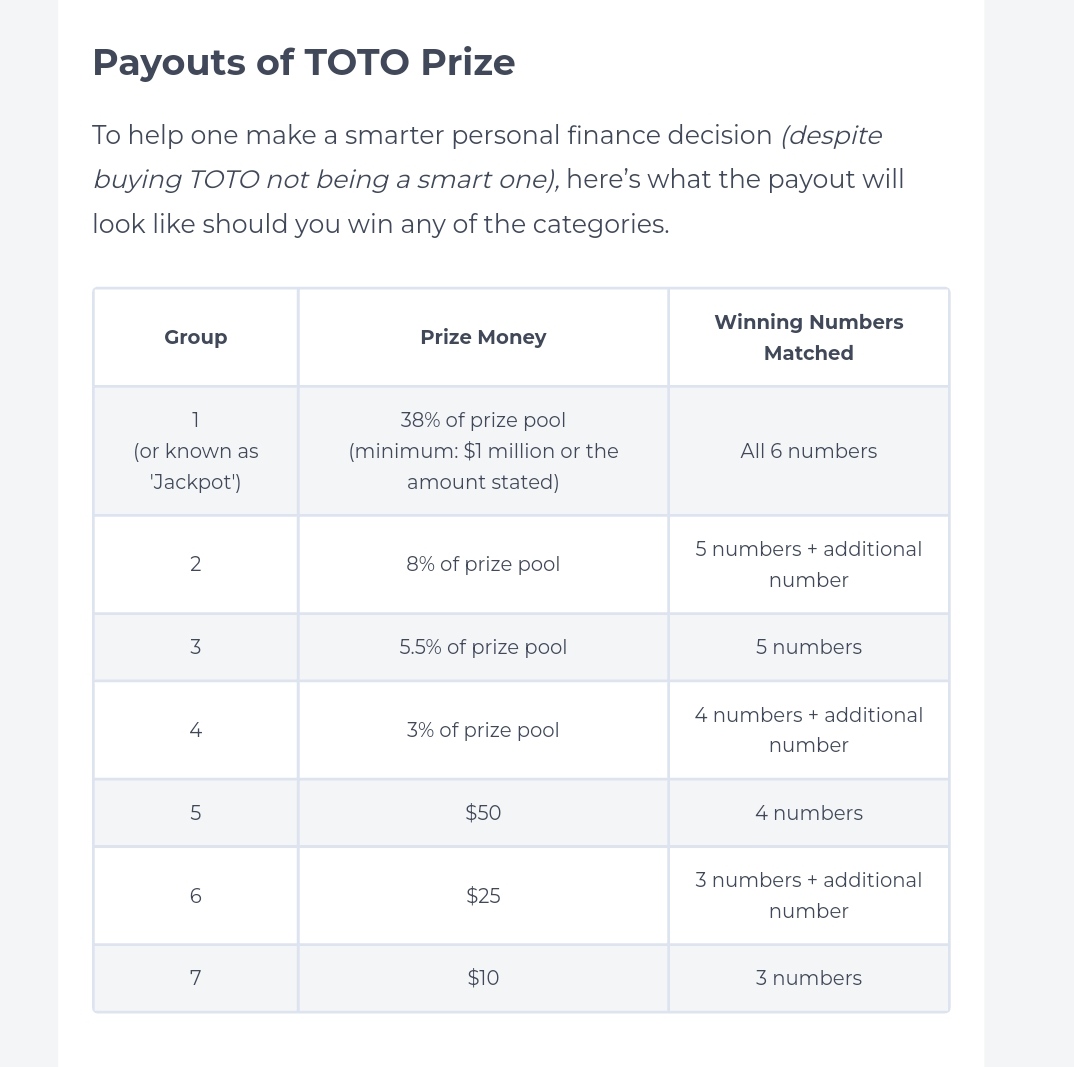Image resolution: width=1074 pixels, height=1067 pixels.
Task: Click the '4 numbers + additional number' cell
Action: click(x=808, y=730)
